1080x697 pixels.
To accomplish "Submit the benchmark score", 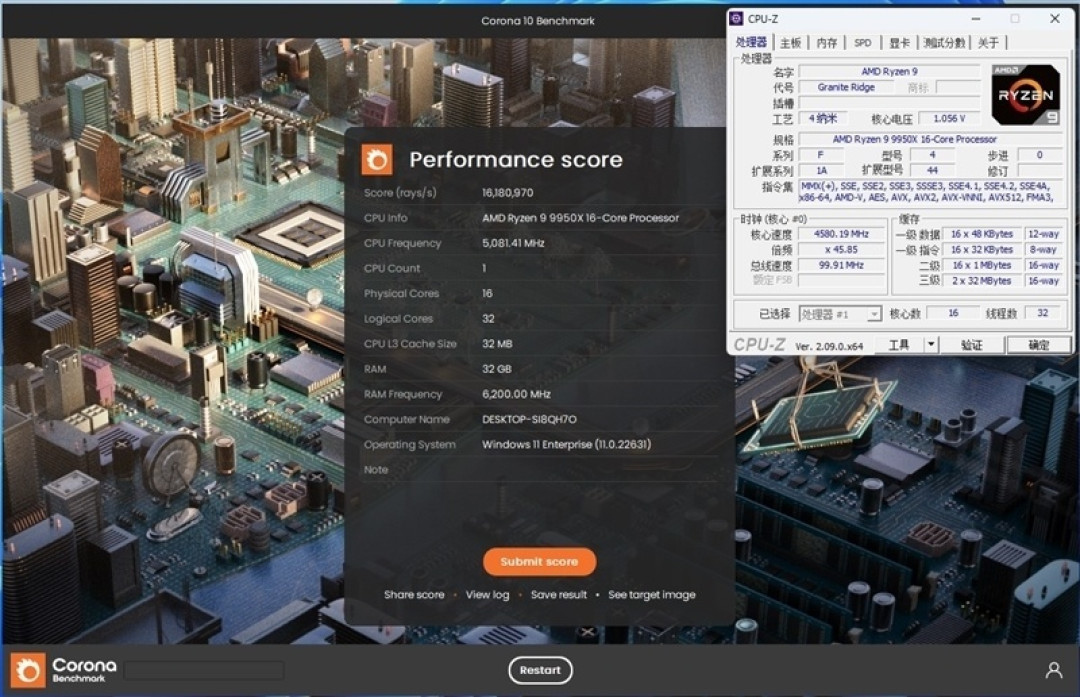I will 539,562.
